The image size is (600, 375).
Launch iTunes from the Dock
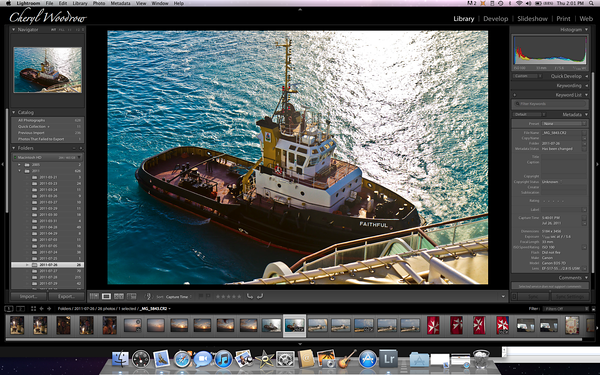point(223,359)
